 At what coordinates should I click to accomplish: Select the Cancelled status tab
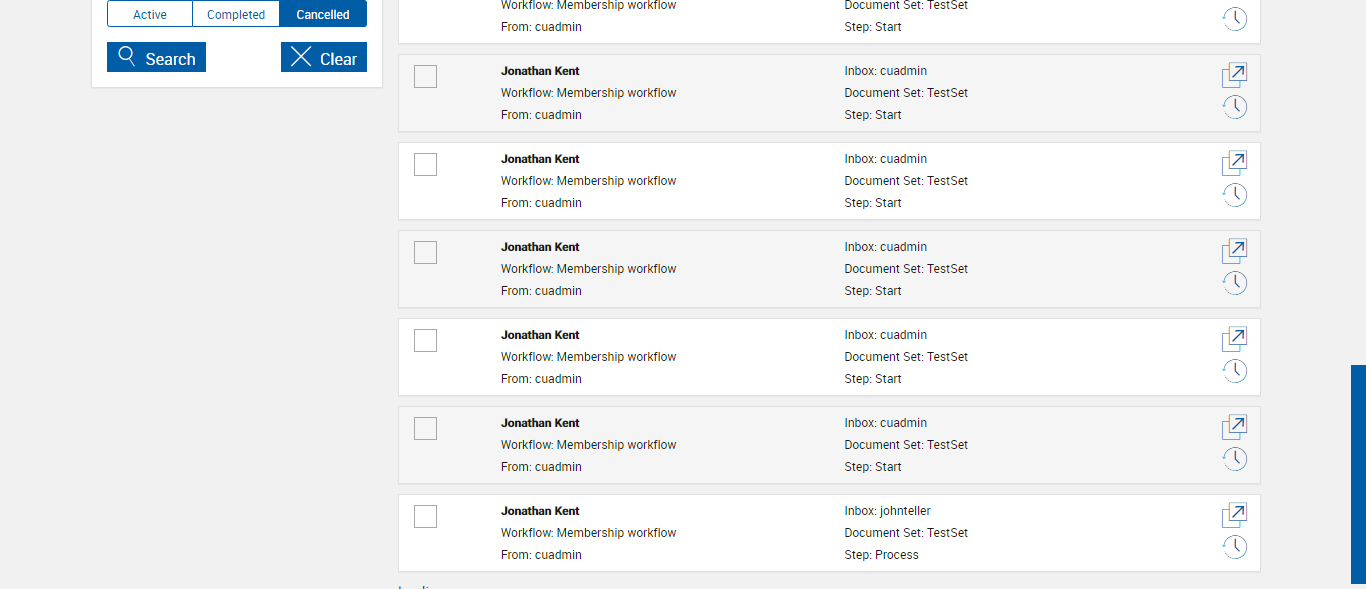(323, 14)
